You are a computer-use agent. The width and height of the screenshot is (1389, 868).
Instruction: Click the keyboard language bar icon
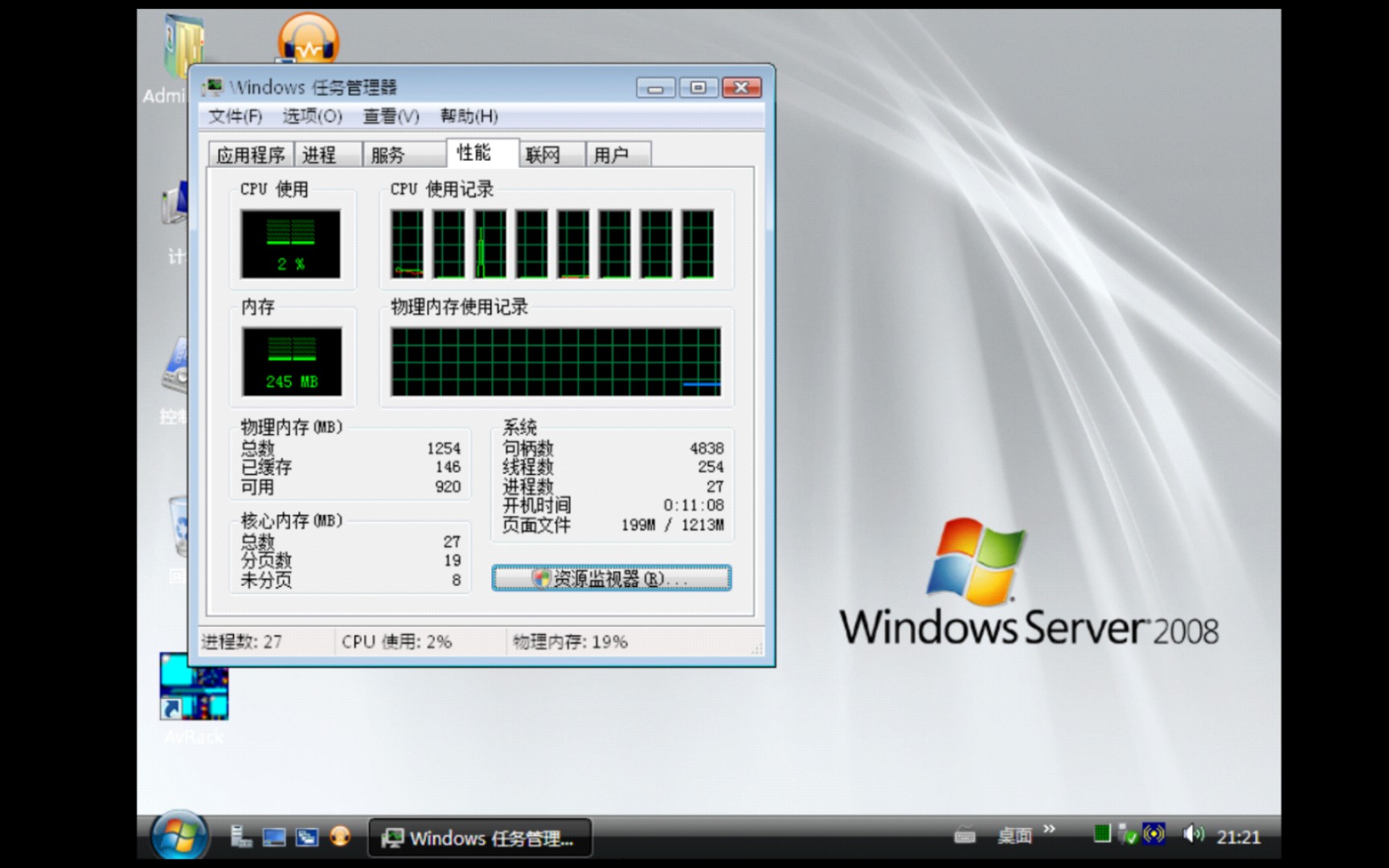click(x=965, y=837)
